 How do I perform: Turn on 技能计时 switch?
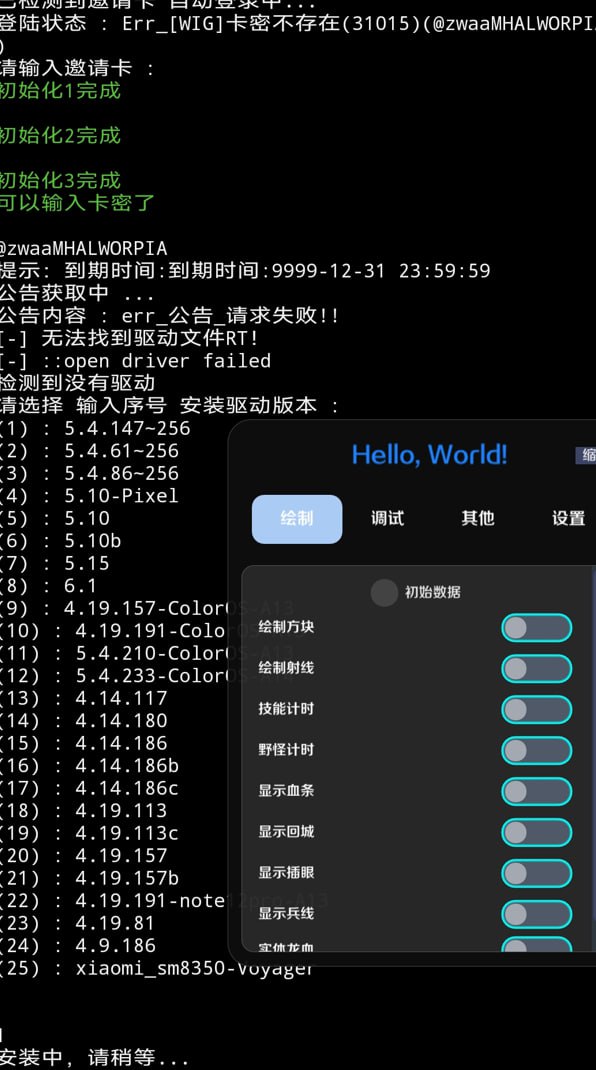(x=537, y=710)
